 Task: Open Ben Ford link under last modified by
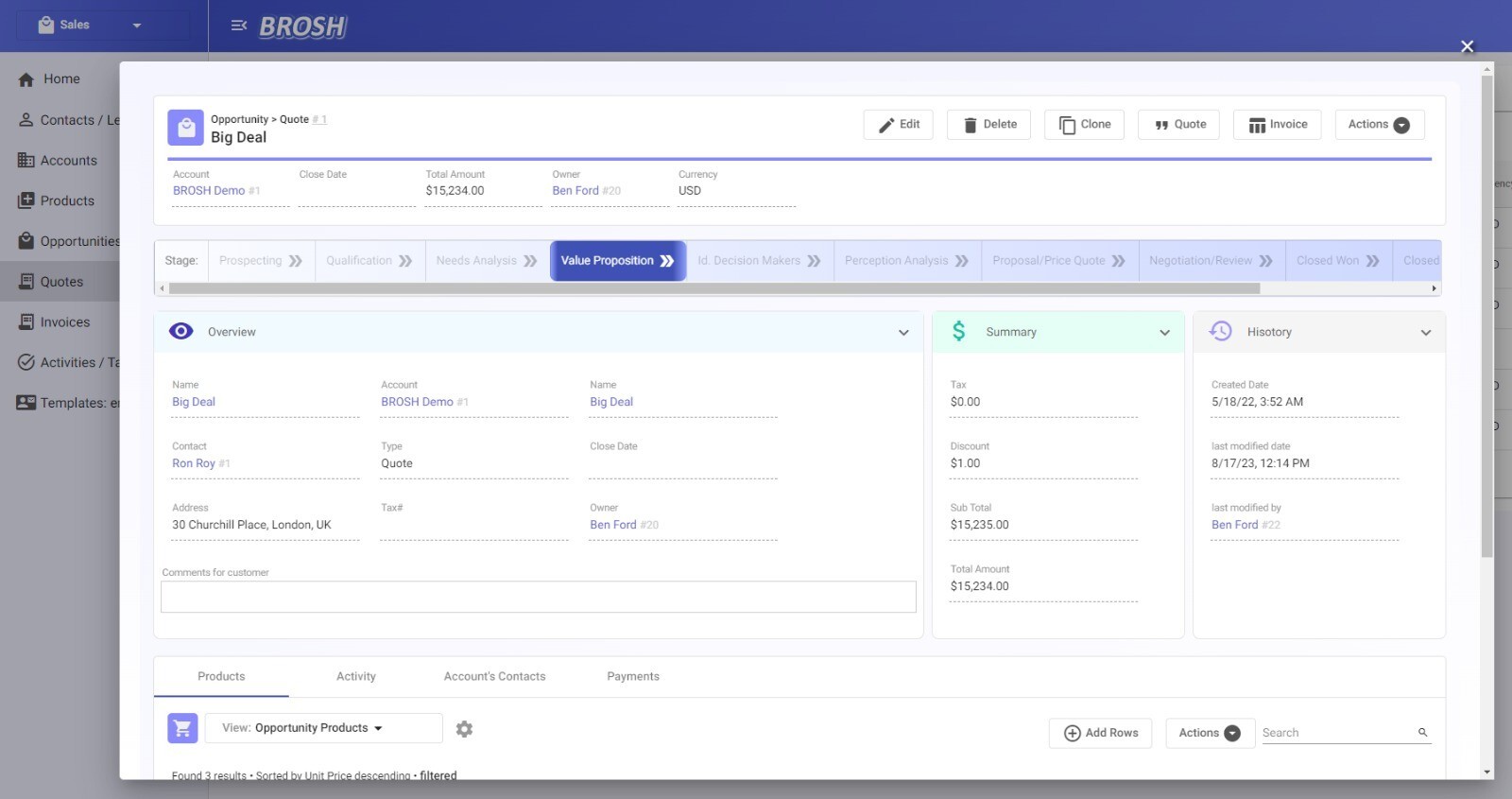click(x=1234, y=525)
